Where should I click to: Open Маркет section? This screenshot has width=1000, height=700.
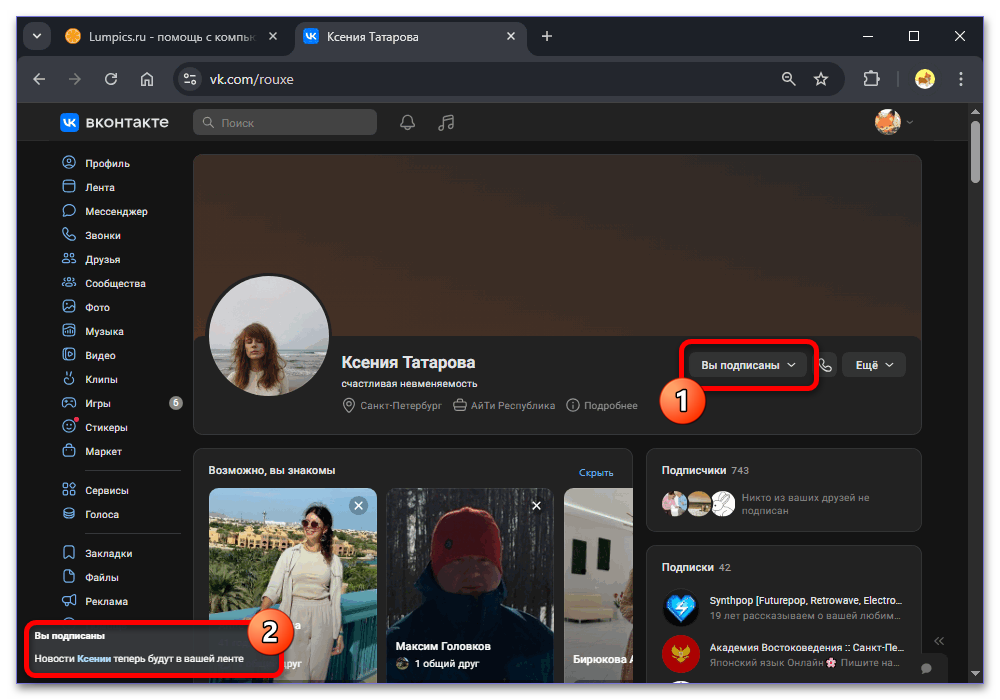point(92,451)
